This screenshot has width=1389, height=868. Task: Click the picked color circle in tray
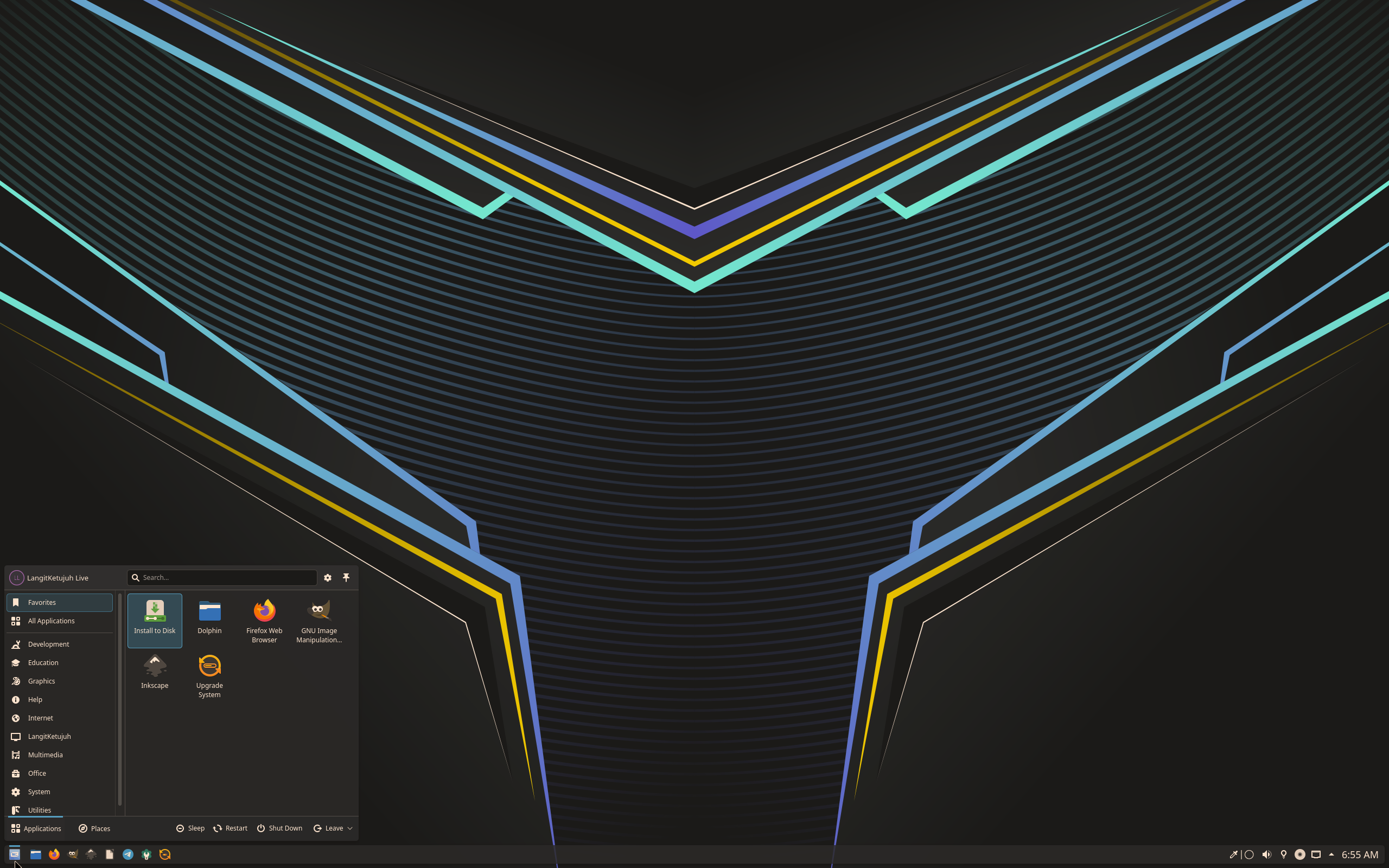coord(1249,854)
